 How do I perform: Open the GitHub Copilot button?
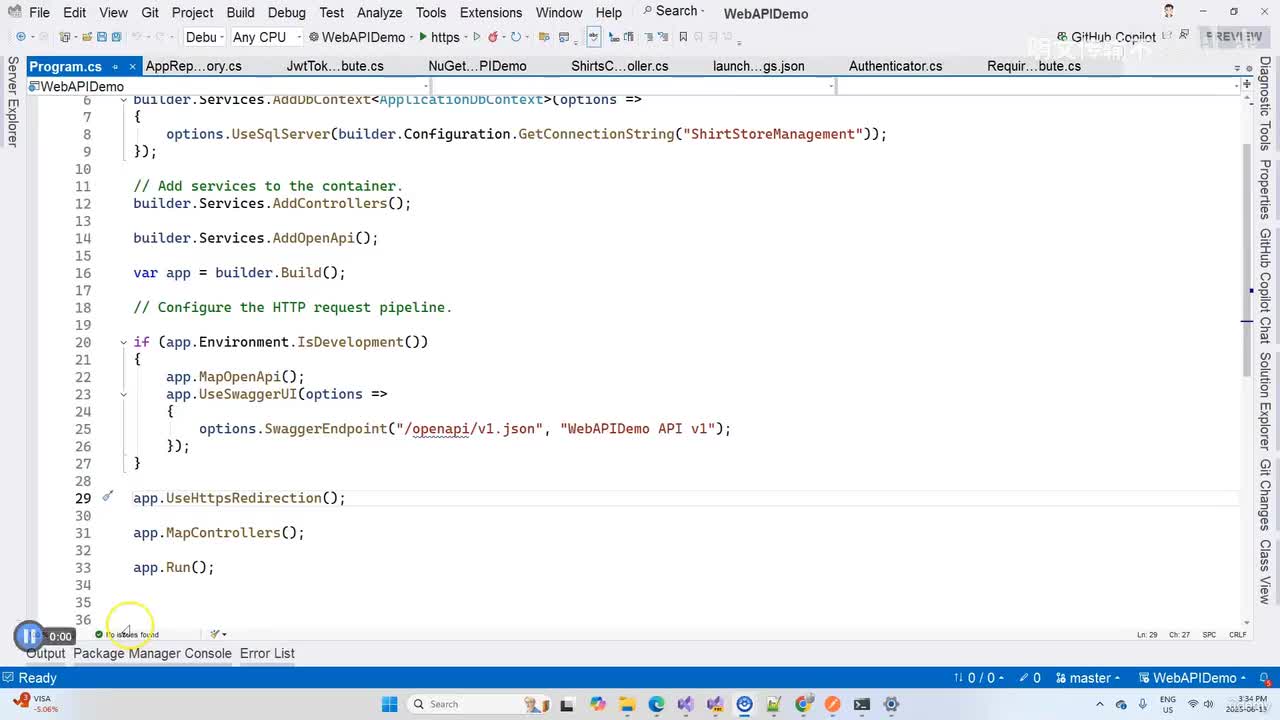coord(1106,37)
